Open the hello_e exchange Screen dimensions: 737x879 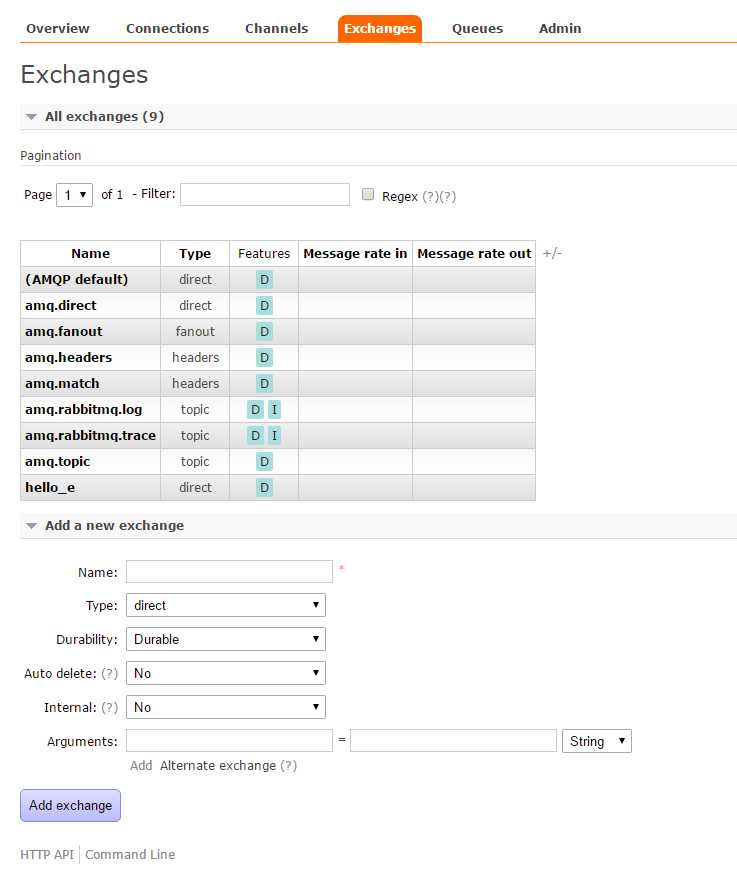pos(50,487)
